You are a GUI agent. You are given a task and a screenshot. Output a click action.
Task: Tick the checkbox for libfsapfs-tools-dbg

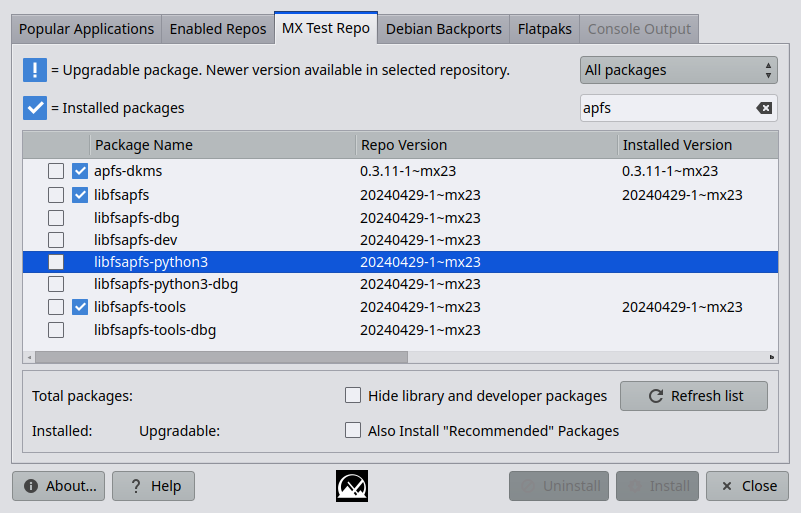pyautogui.click(x=56, y=330)
